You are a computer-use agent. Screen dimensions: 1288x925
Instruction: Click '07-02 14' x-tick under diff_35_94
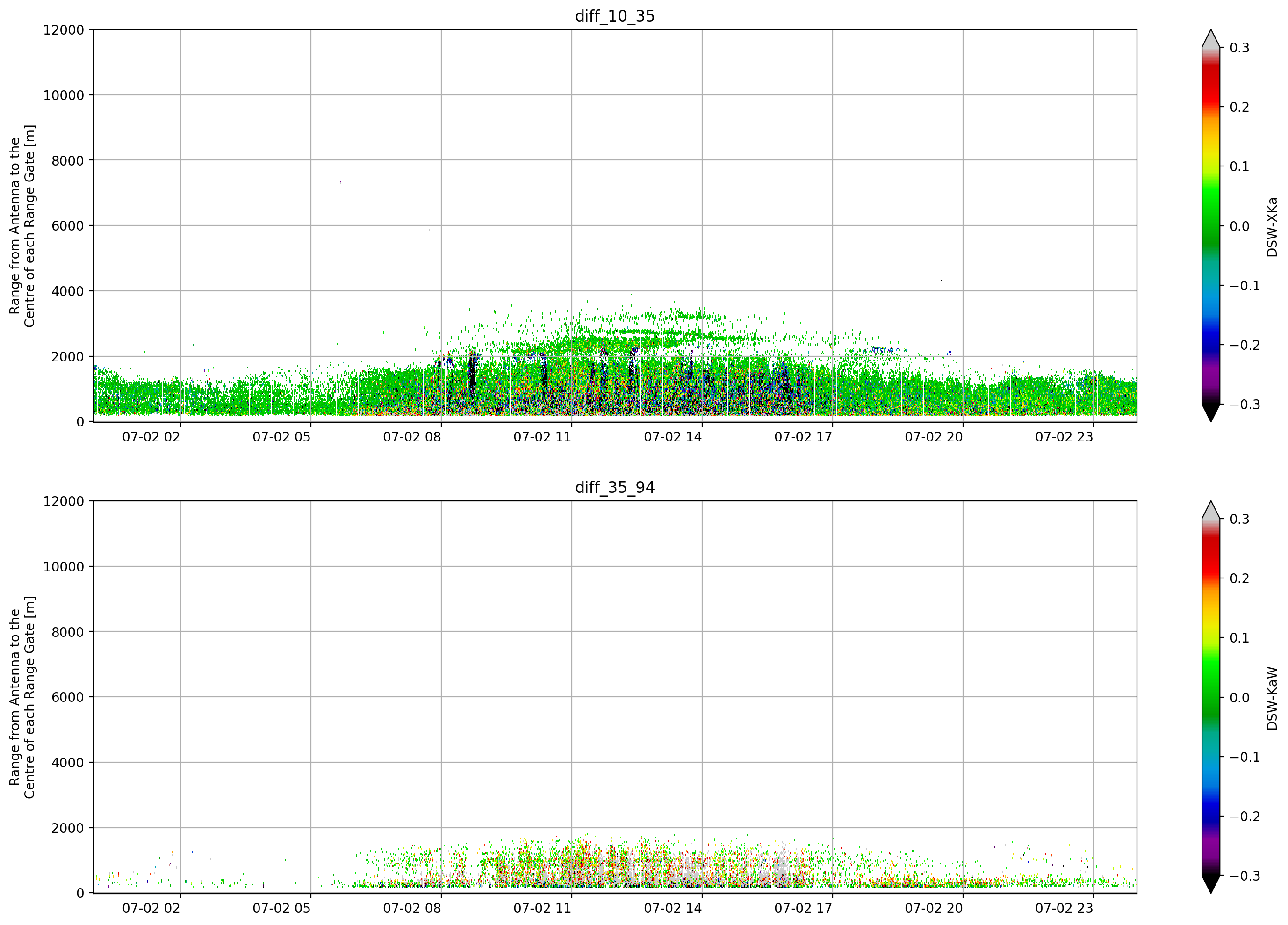pyautogui.click(x=673, y=909)
